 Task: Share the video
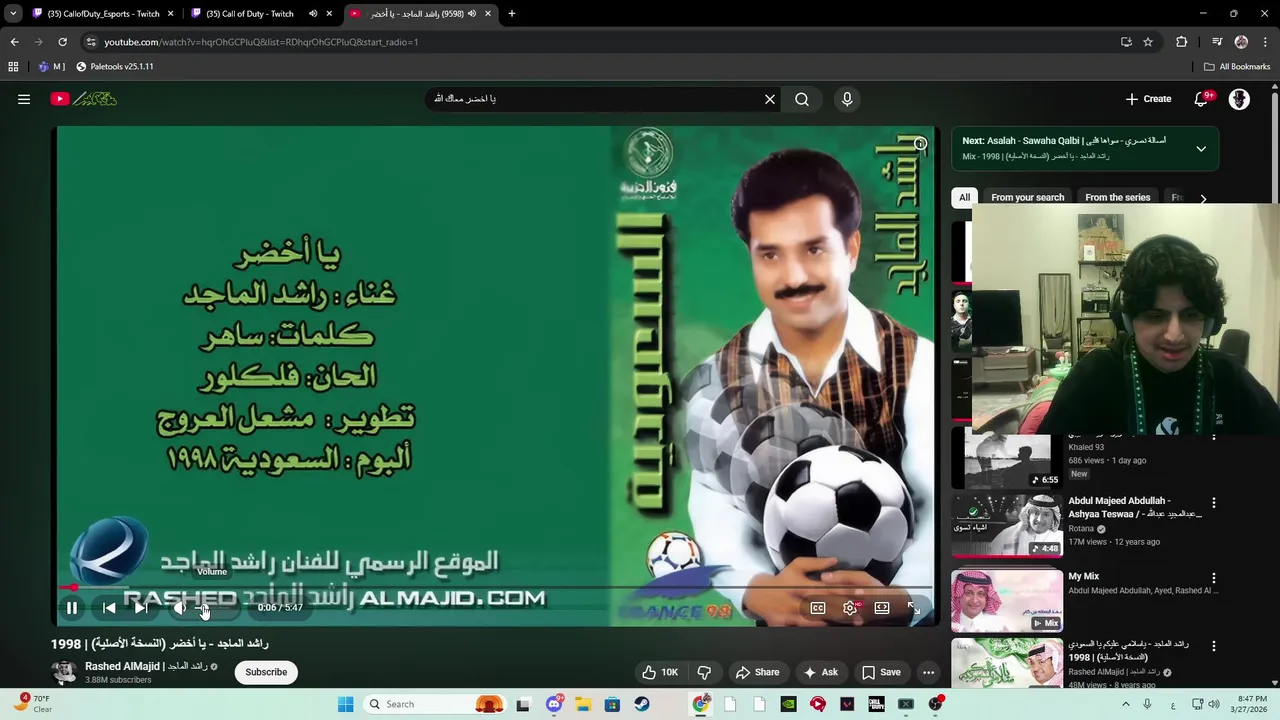[757, 672]
